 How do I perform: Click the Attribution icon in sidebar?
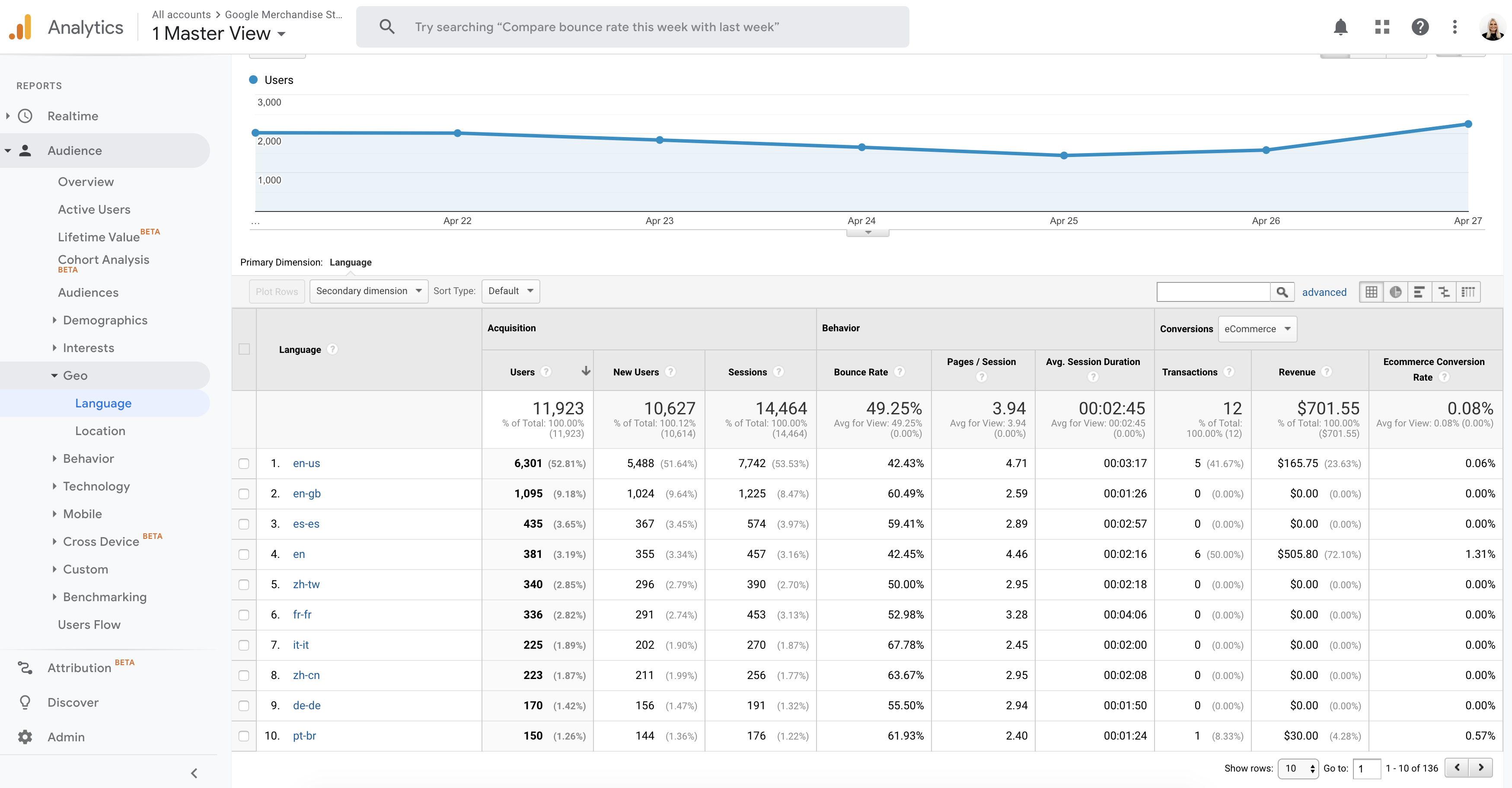coord(25,668)
